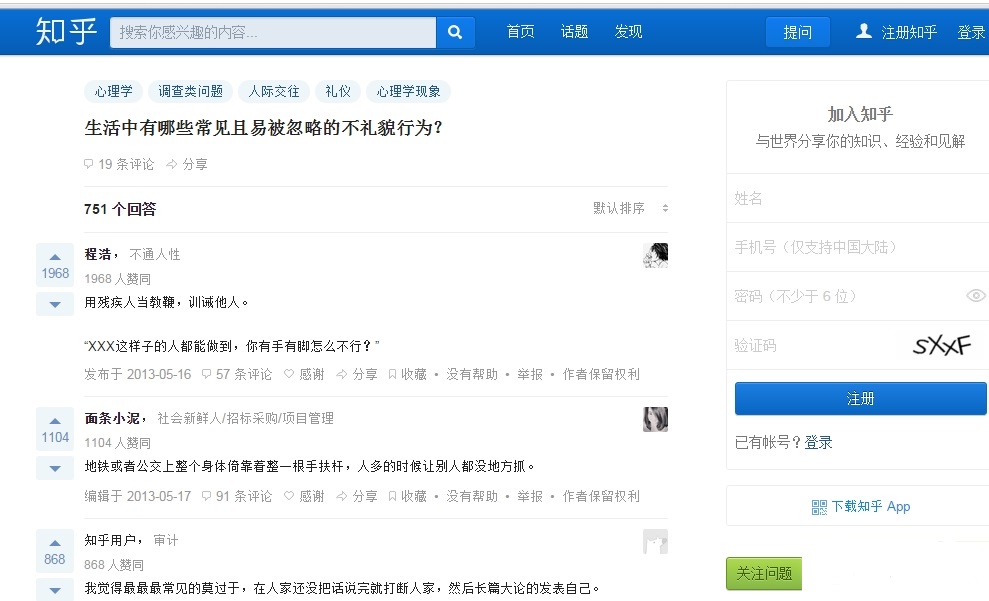Click 注册知乎 in header
Viewport: 989px width, 601px height.
coord(909,32)
